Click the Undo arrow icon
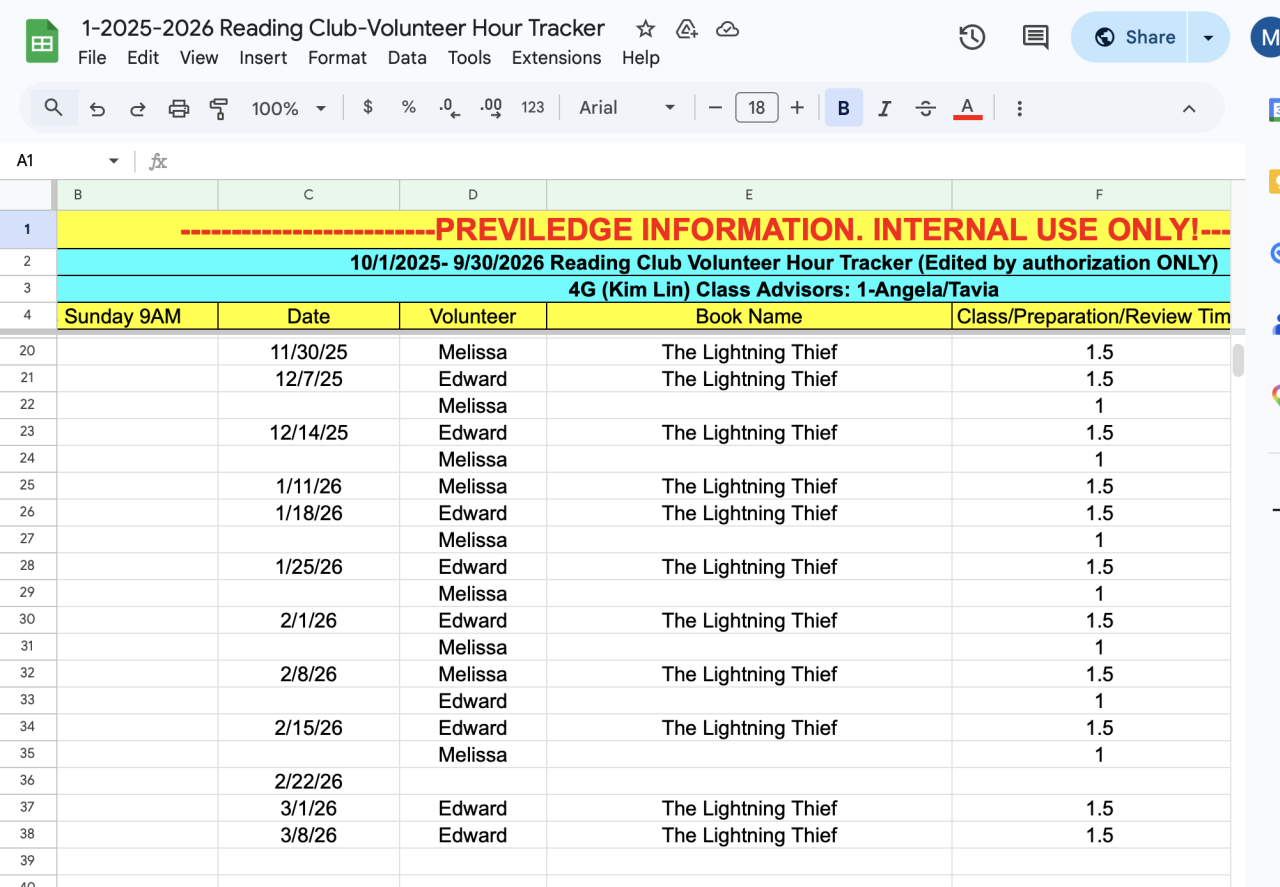 coord(97,108)
